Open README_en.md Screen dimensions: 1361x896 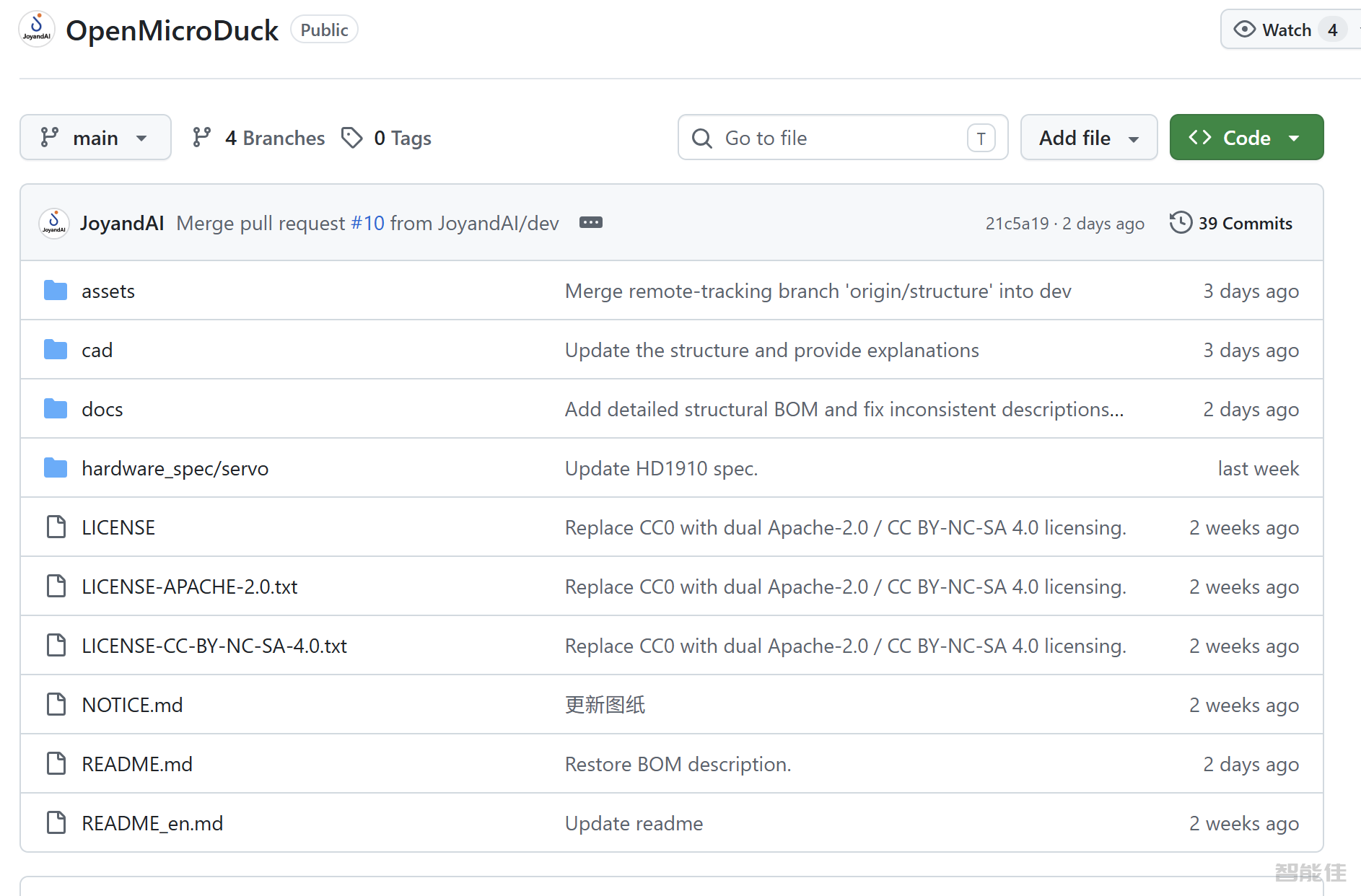pos(152,823)
